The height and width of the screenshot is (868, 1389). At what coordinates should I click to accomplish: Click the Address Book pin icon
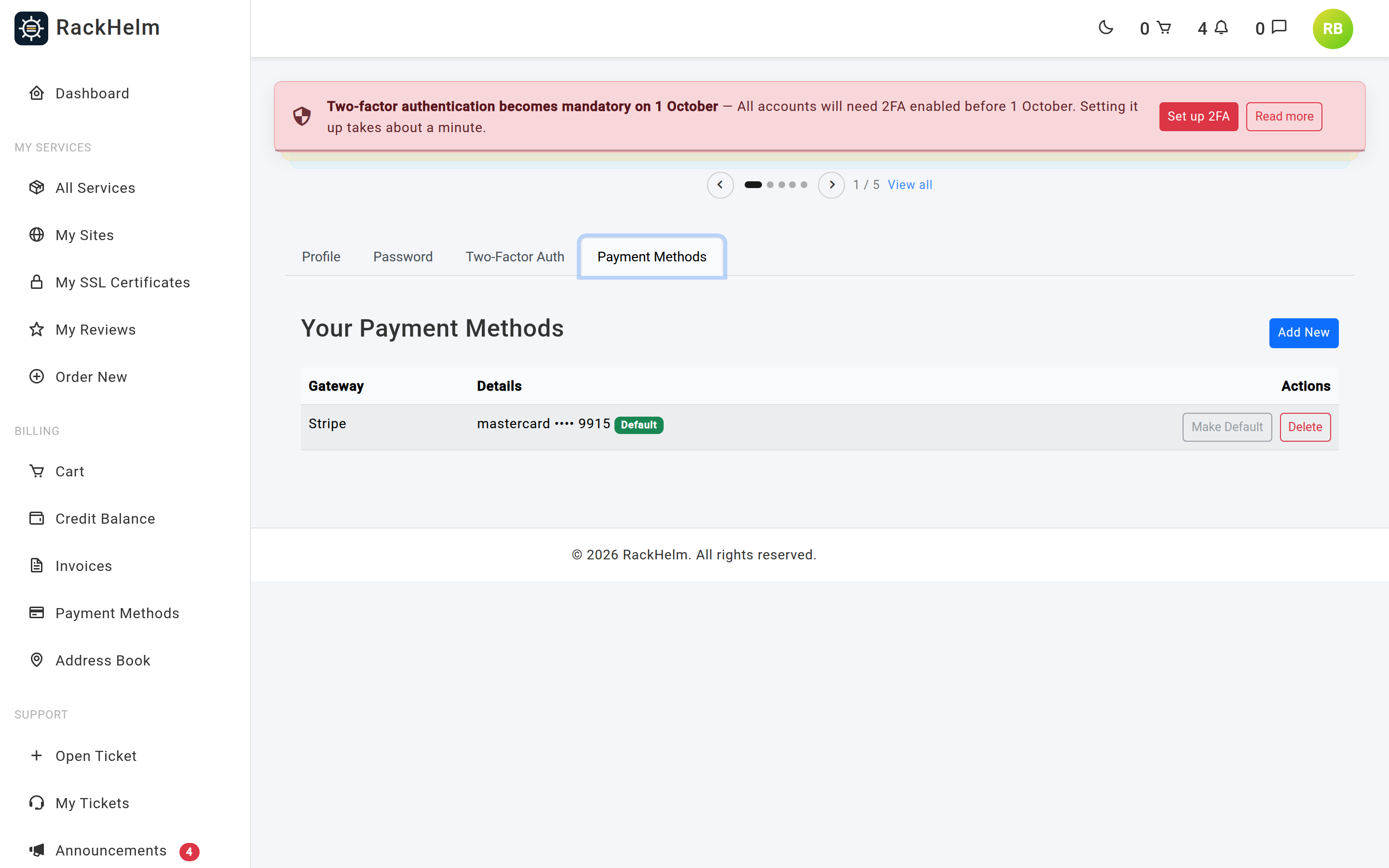click(37, 660)
